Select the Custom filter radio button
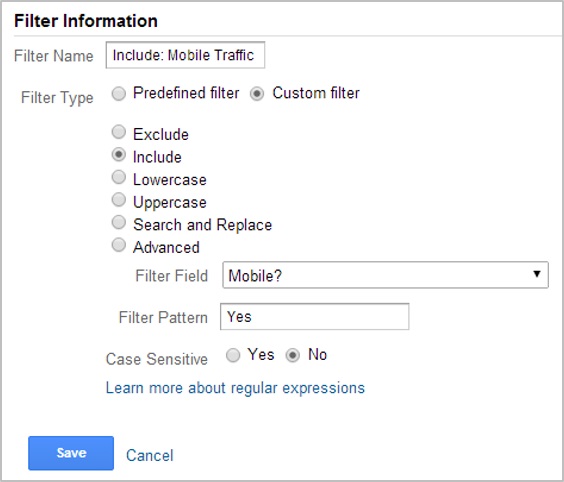This screenshot has width=564, height=482. pyautogui.click(x=257, y=94)
